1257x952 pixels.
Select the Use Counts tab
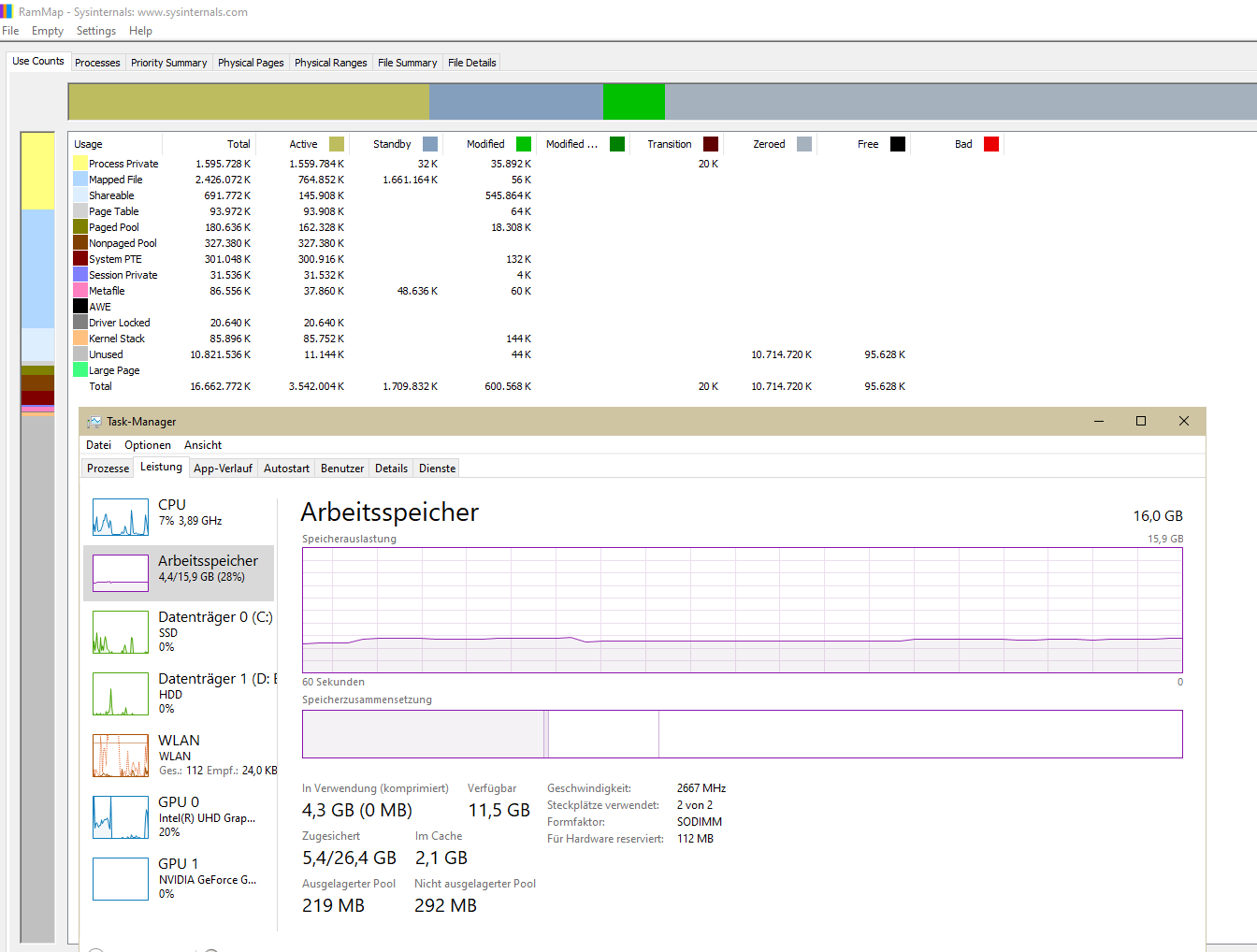(x=38, y=61)
